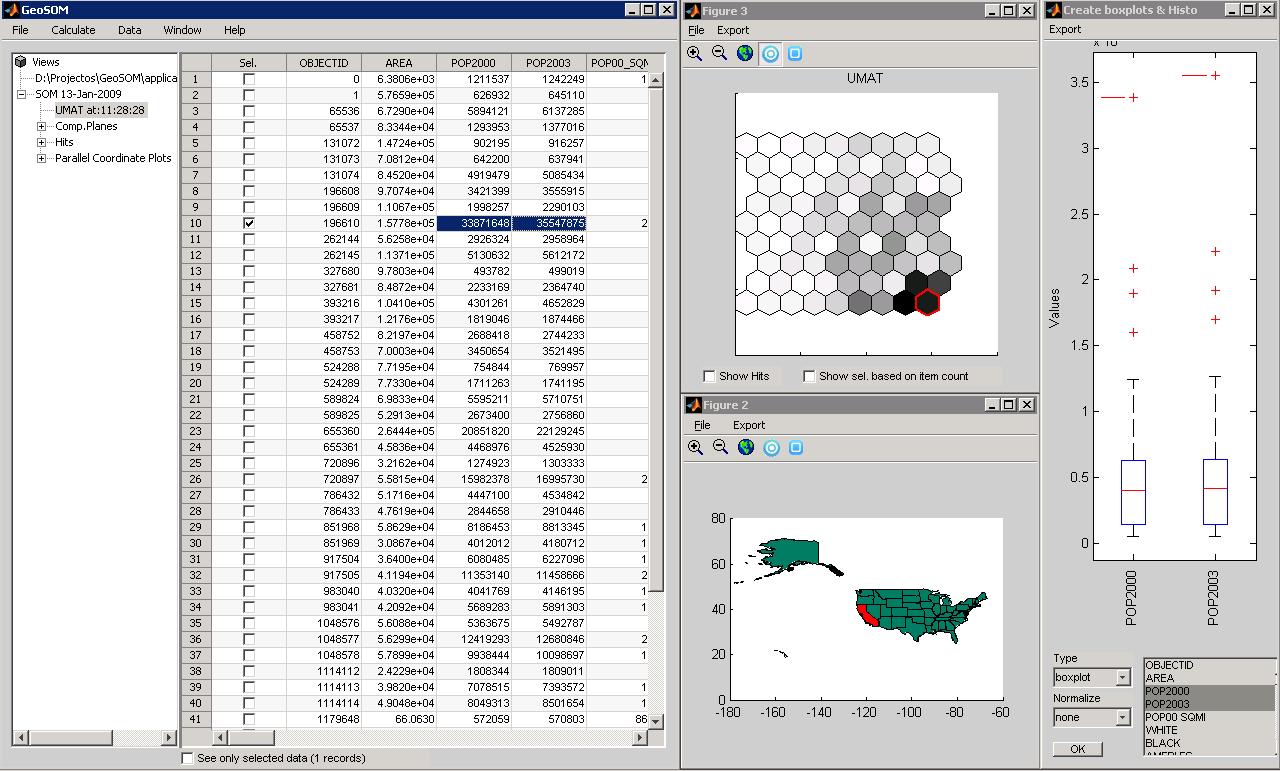Expand the Hits tree node
The height and width of the screenshot is (771, 1280).
(41, 142)
